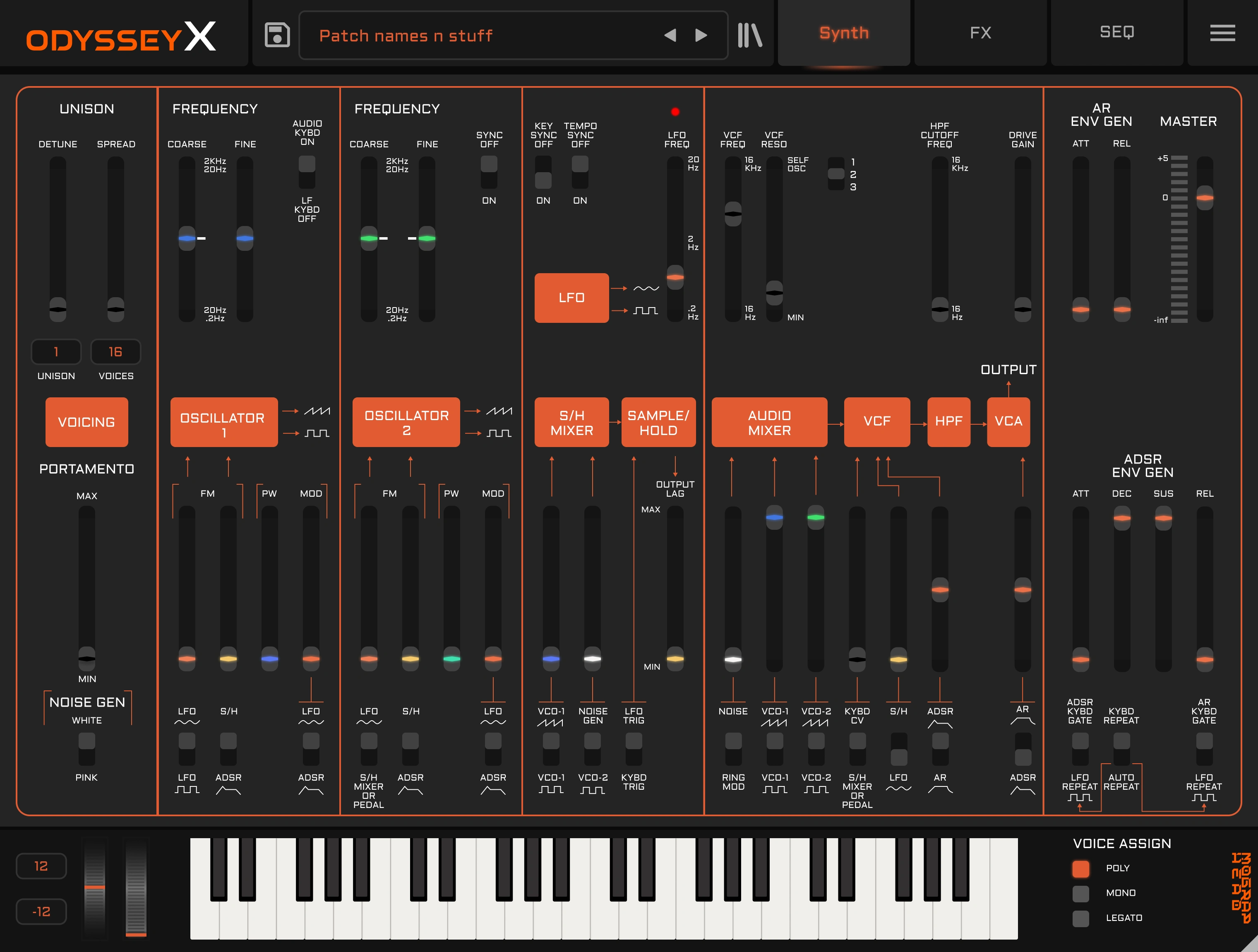Click the AUDIO MIXER block
Image resolution: width=1258 pixels, height=952 pixels.
pyautogui.click(x=769, y=422)
